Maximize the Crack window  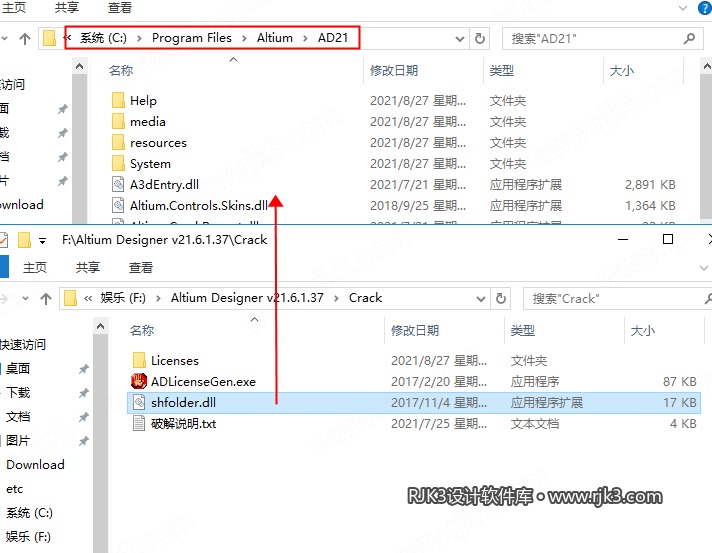point(668,239)
